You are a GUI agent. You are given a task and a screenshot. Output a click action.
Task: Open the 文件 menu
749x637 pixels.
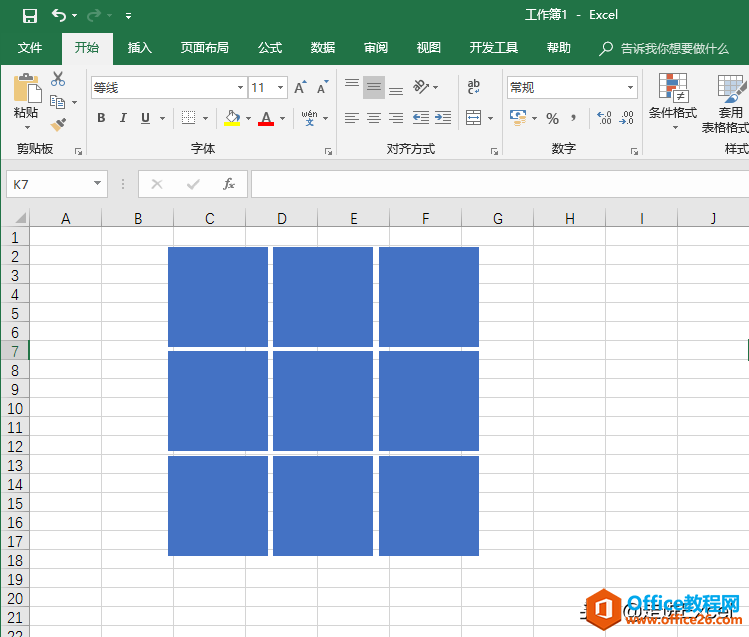point(30,48)
